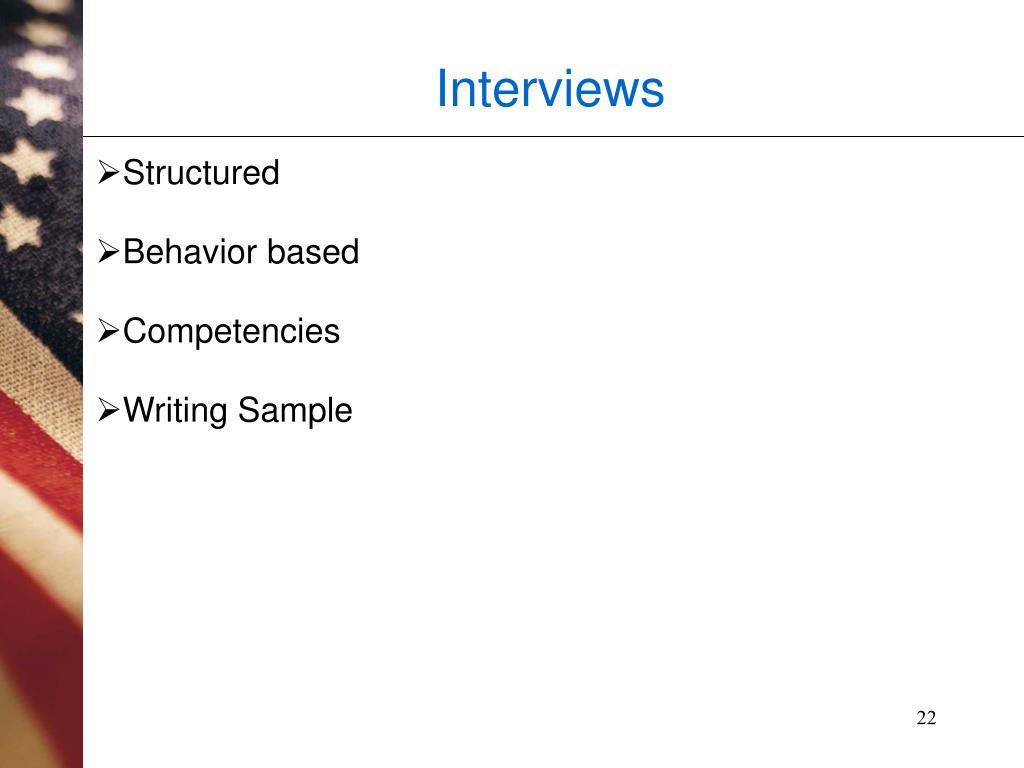Click the word "Sample" in last bullet
Viewport: 1024px width, 768px height.
point(295,411)
